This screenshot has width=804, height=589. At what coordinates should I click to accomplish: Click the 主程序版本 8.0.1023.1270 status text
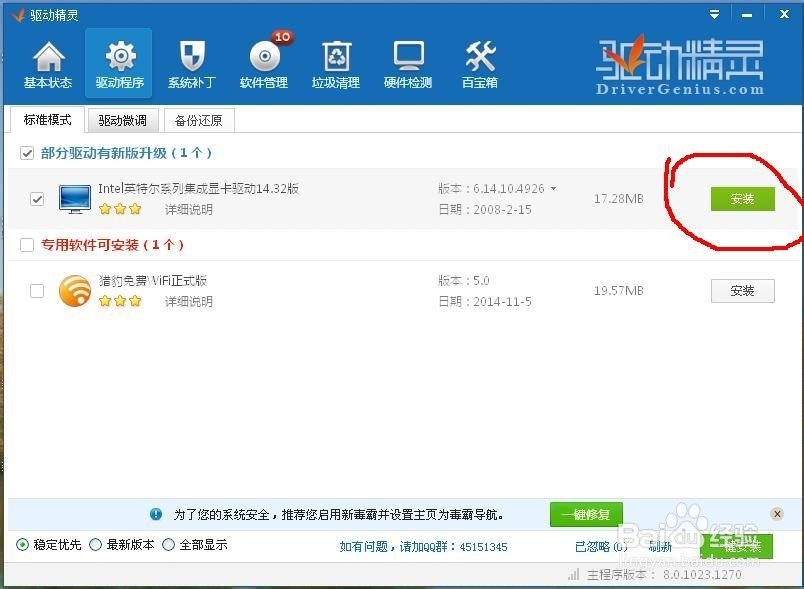(x=664, y=575)
